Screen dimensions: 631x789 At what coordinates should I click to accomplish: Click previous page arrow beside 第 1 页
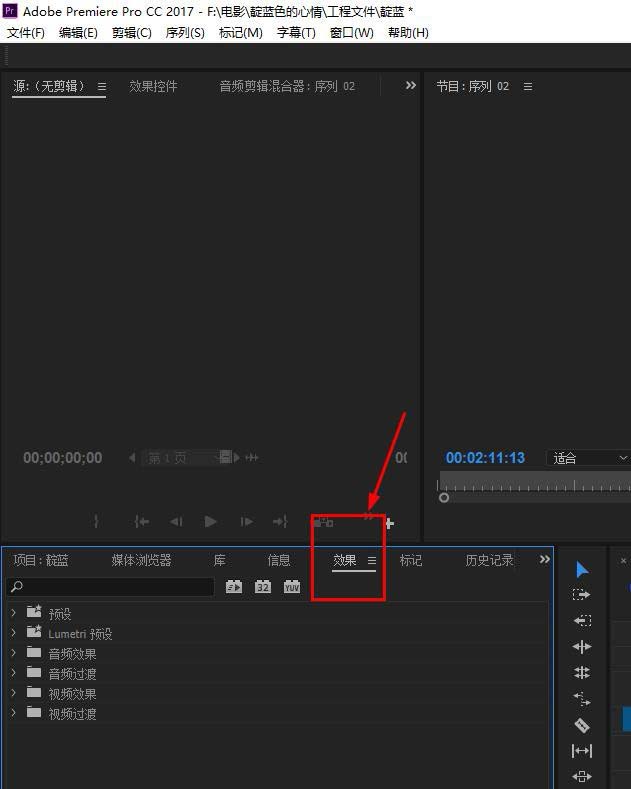(132, 458)
